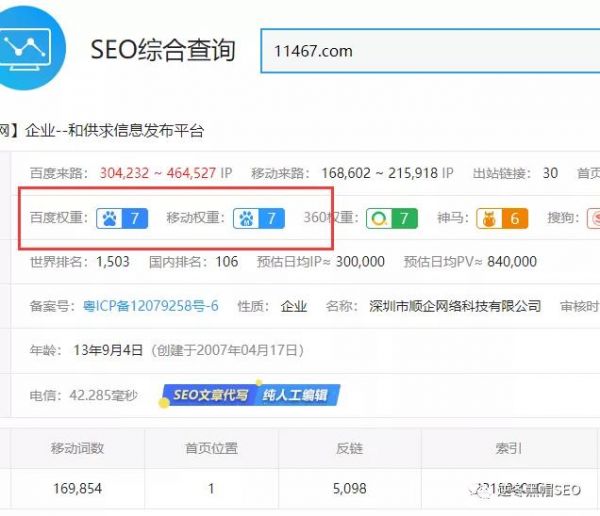Click the partially visible Sogou weight badge
Viewport: 600px width, 516px height.
click(x=592, y=218)
